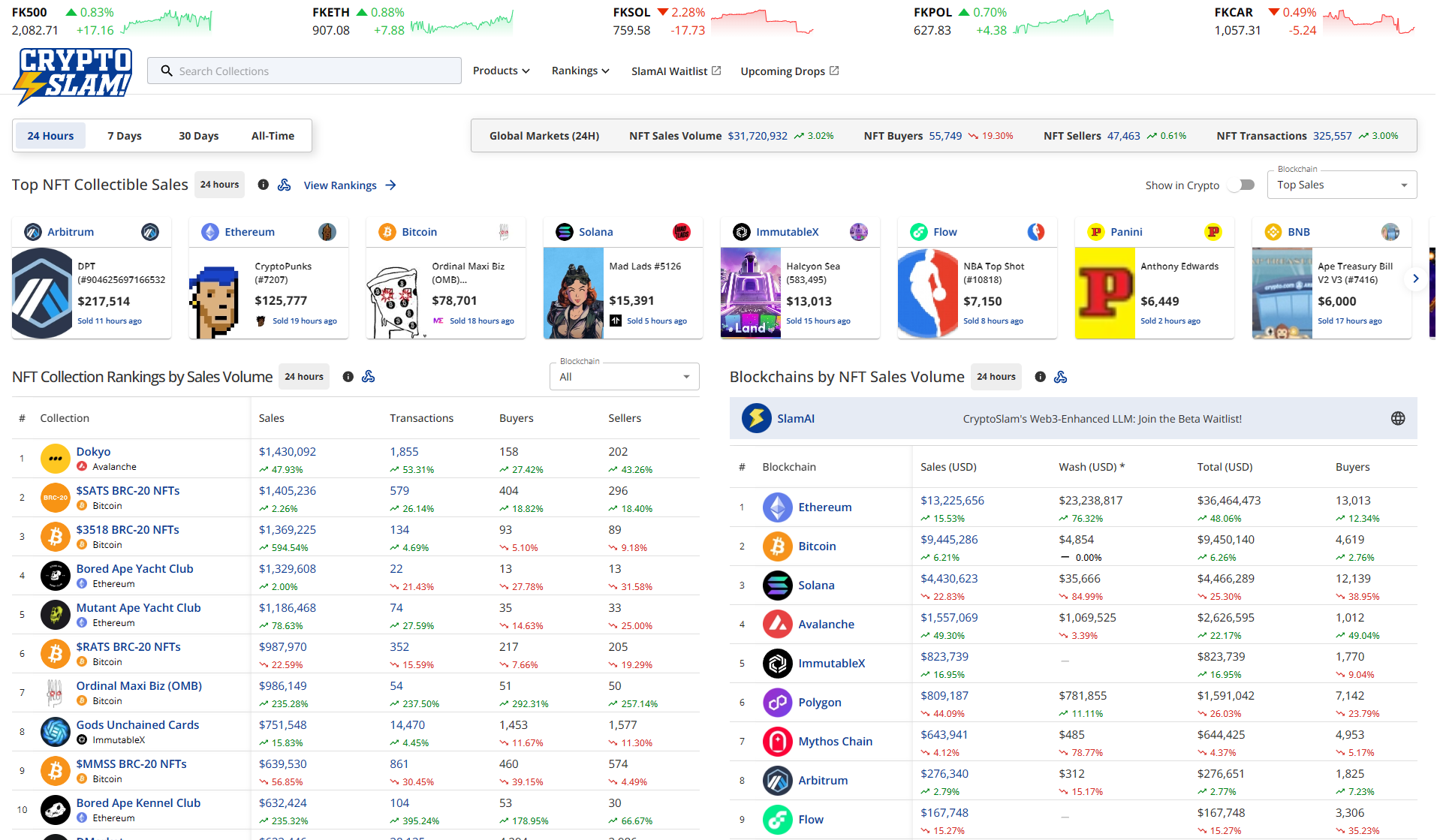The height and width of the screenshot is (840, 1443).
Task: Click the Mythos Chain icon
Action: coord(778,742)
